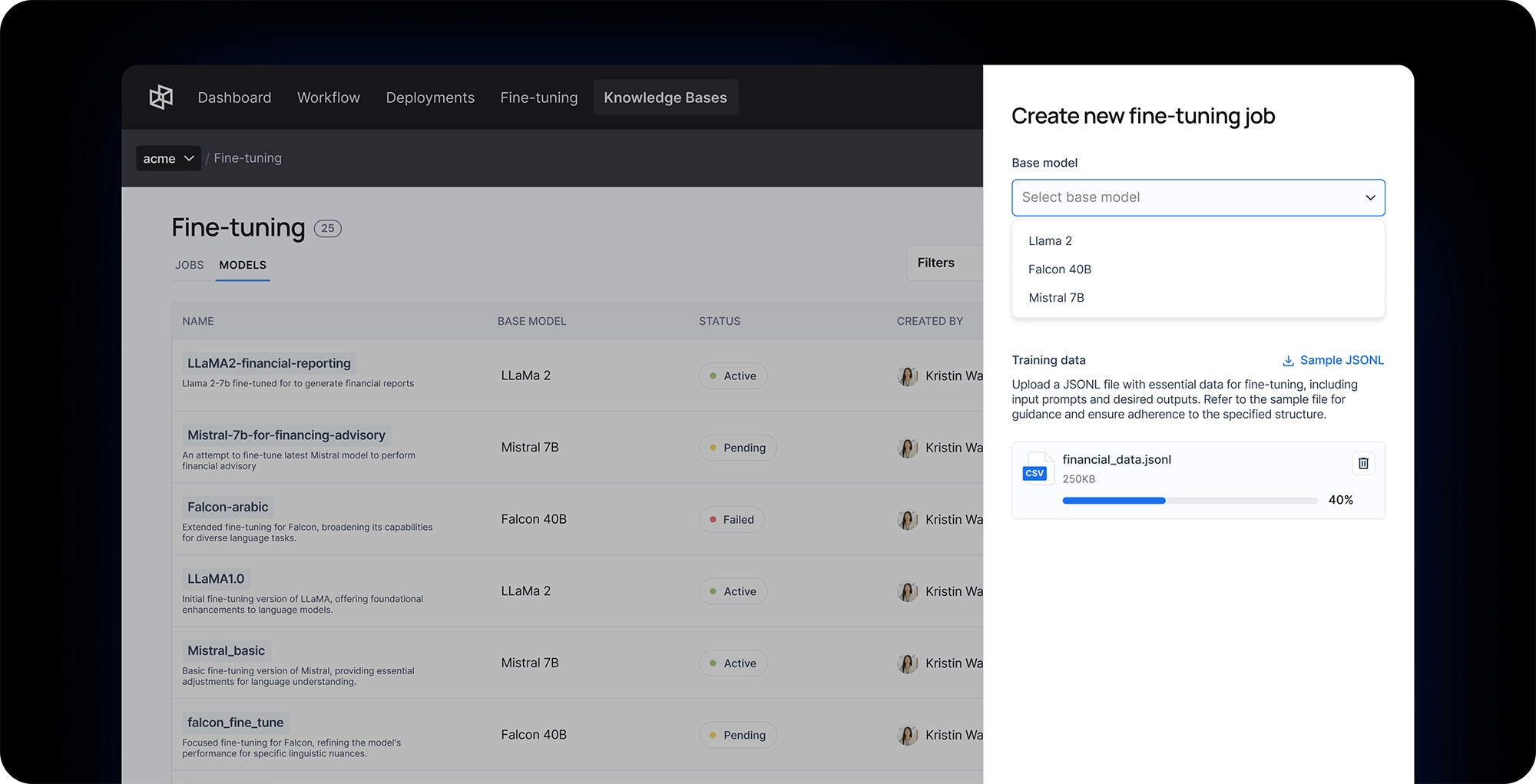Click Kristin's avatar on LLaMA2-financial-reporting row
Screen dimensions: 1536x784
(x=907, y=375)
